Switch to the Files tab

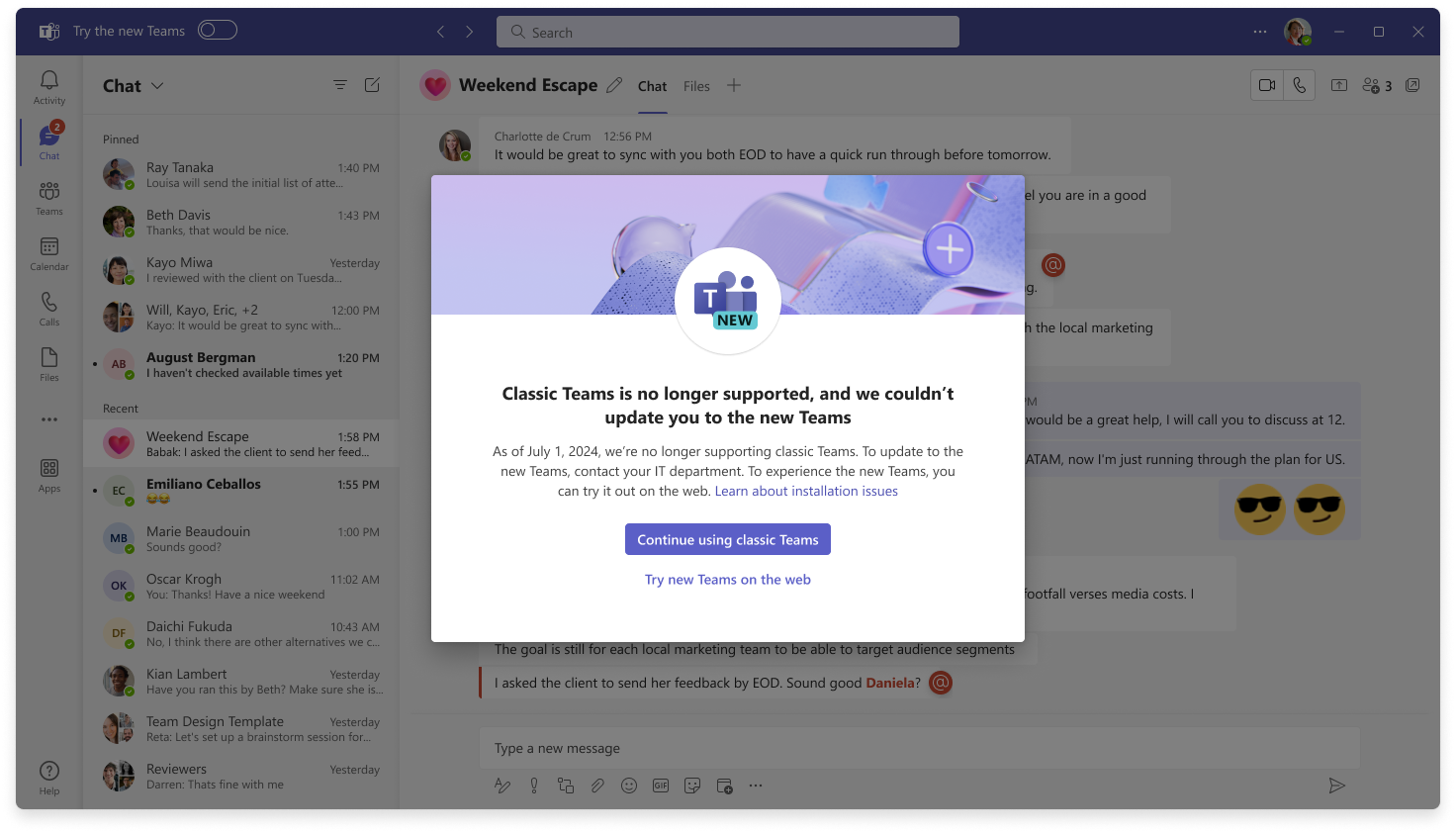696,86
